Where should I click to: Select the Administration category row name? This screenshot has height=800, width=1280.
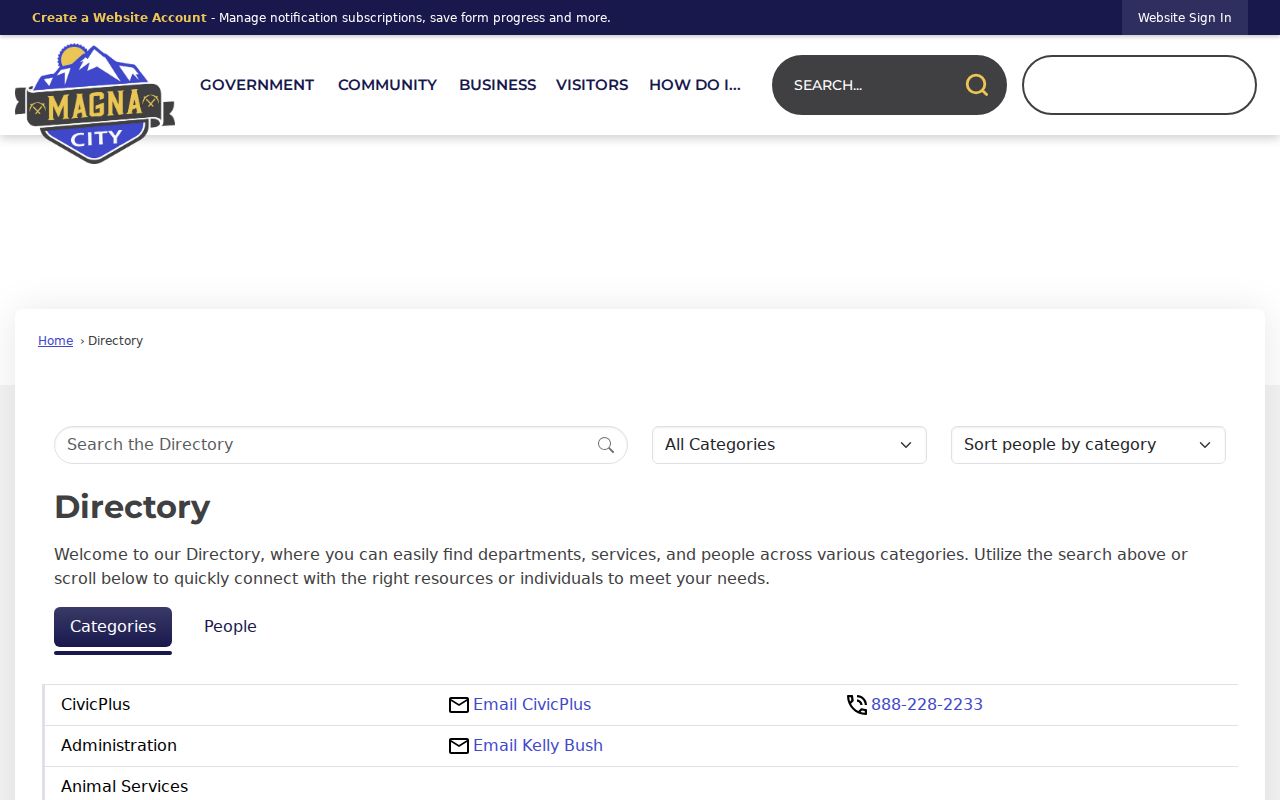tap(119, 746)
